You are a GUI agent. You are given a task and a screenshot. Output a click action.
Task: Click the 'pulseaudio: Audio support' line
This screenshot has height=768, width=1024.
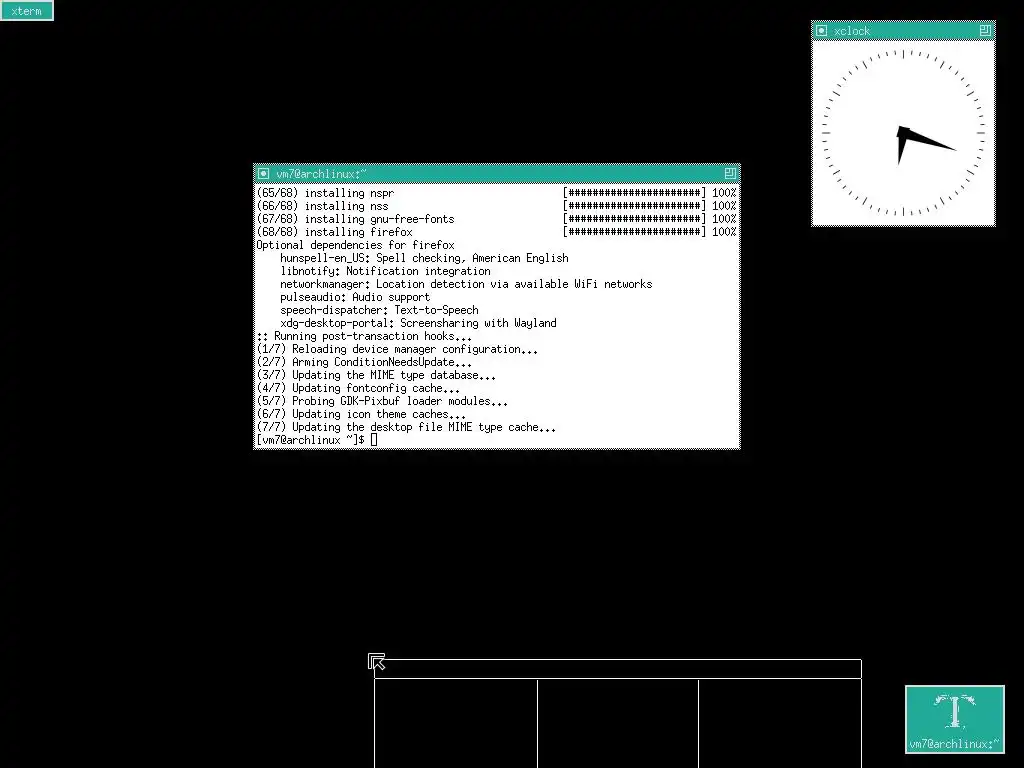coord(355,297)
